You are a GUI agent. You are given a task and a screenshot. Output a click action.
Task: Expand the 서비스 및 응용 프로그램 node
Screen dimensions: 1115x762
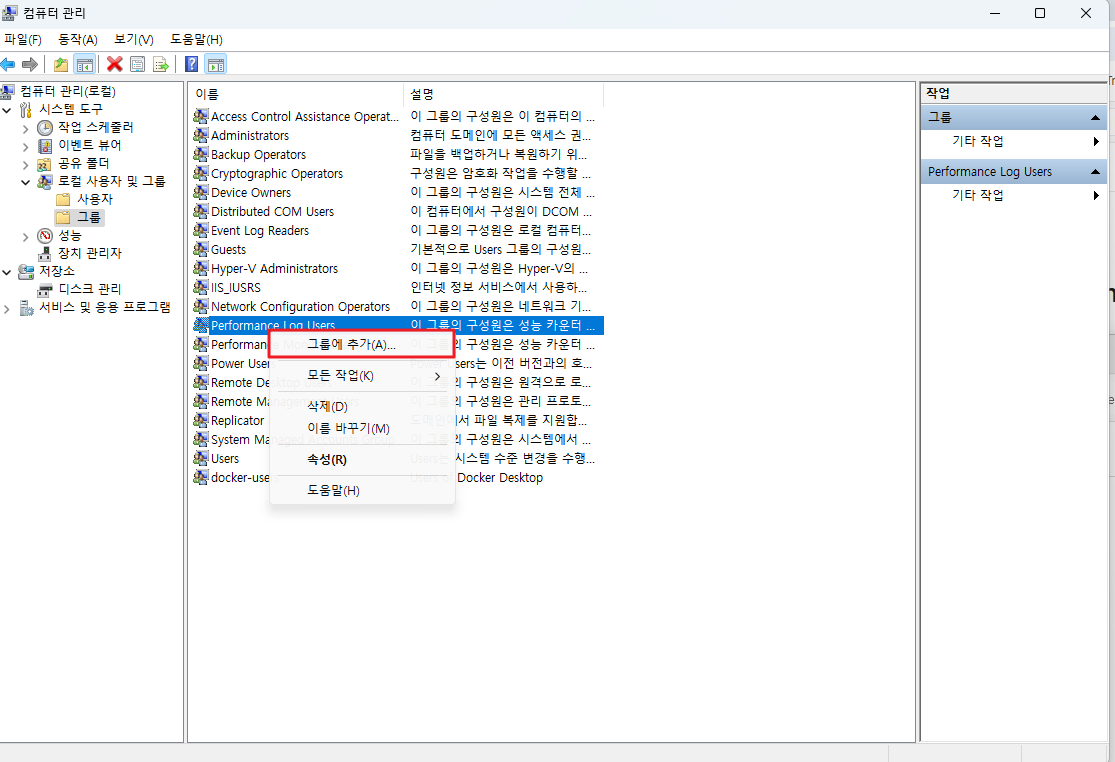pos(8,308)
